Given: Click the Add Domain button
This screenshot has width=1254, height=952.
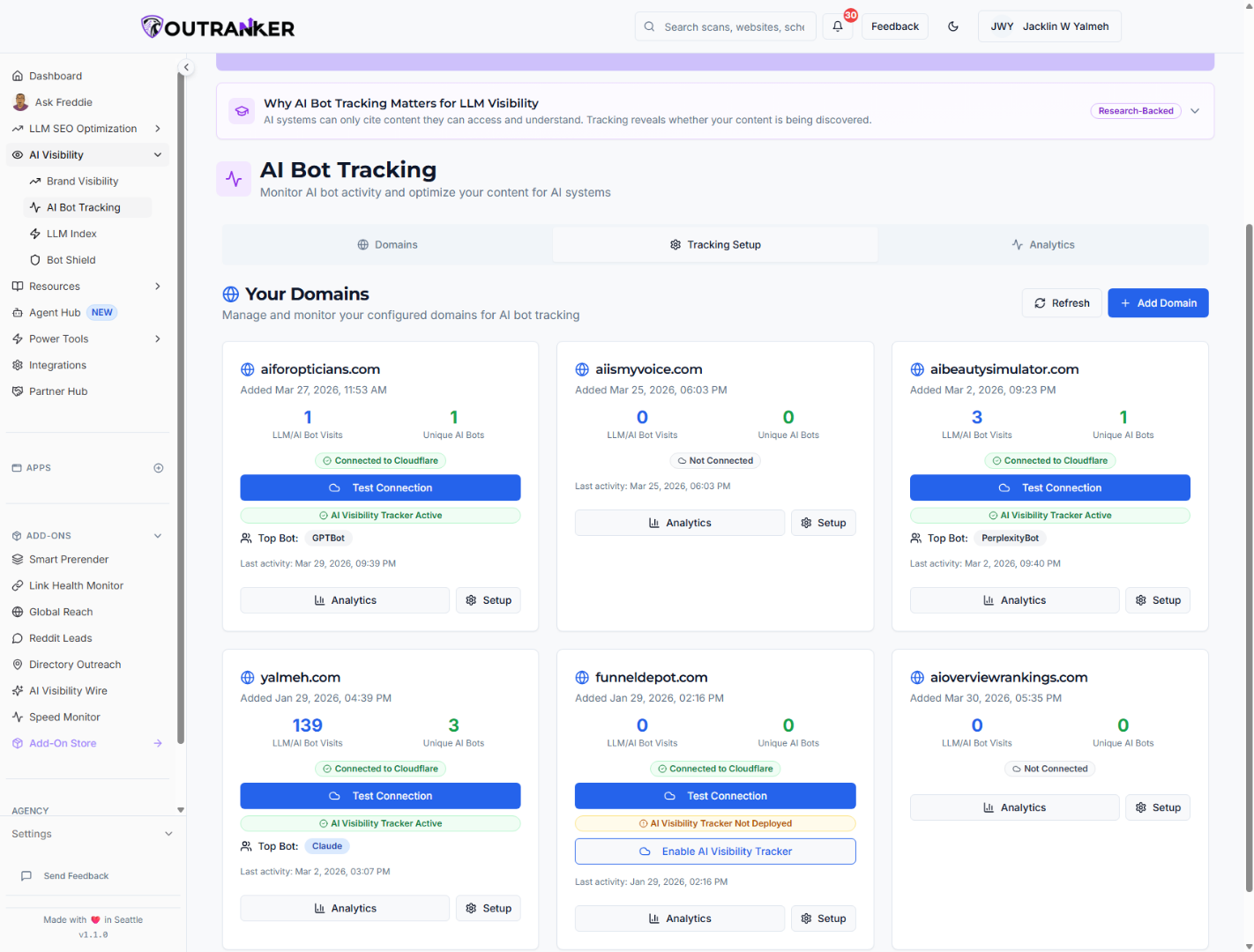Looking at the screenshot, I should [x=1158, y=302].
